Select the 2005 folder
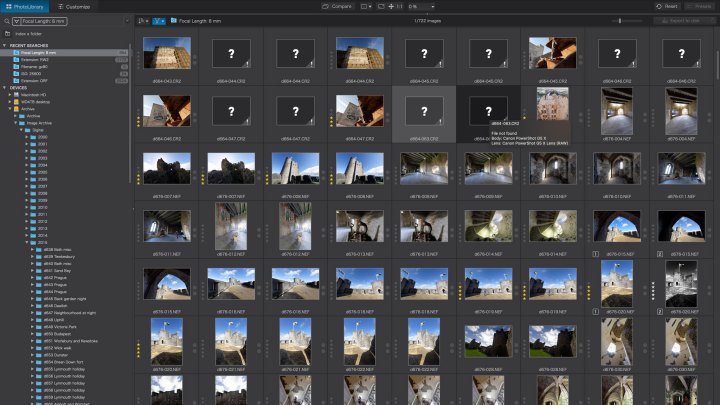Viewport: 720px width, 405px height. click(43, 172)
